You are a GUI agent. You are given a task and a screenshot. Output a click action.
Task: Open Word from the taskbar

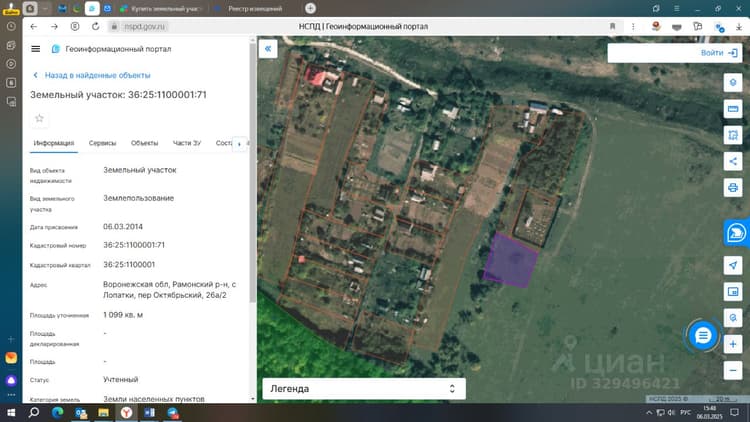click(x=149, y=412)
